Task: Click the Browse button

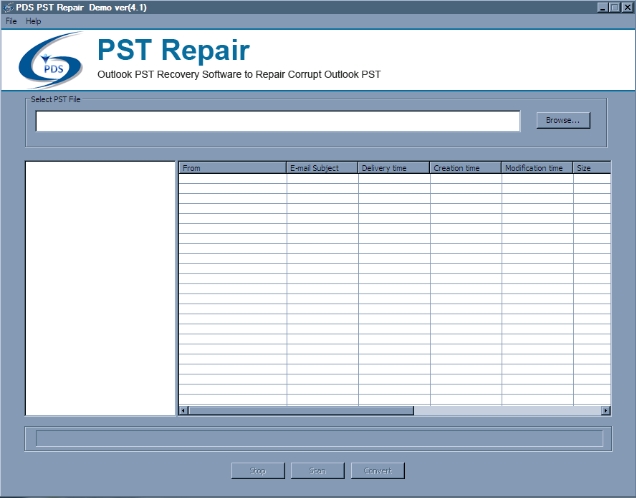Action: coord(563,120)
